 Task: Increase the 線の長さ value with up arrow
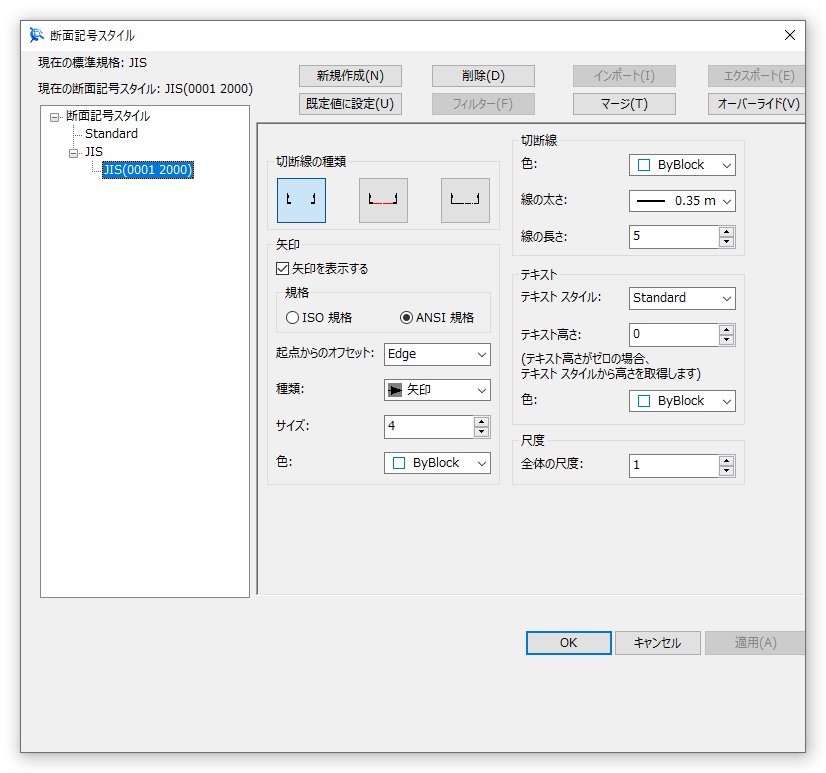tap(726, 232)
